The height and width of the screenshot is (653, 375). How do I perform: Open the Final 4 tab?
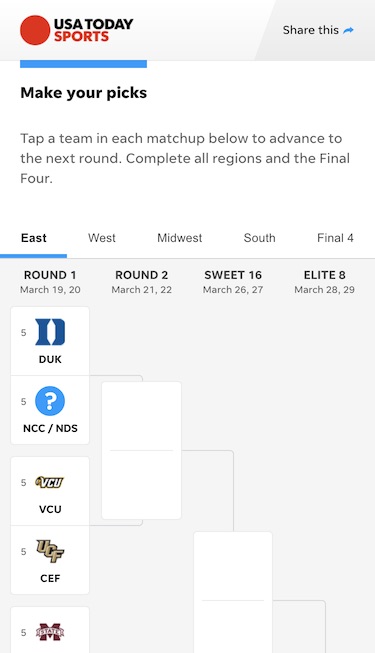[335, 238]
